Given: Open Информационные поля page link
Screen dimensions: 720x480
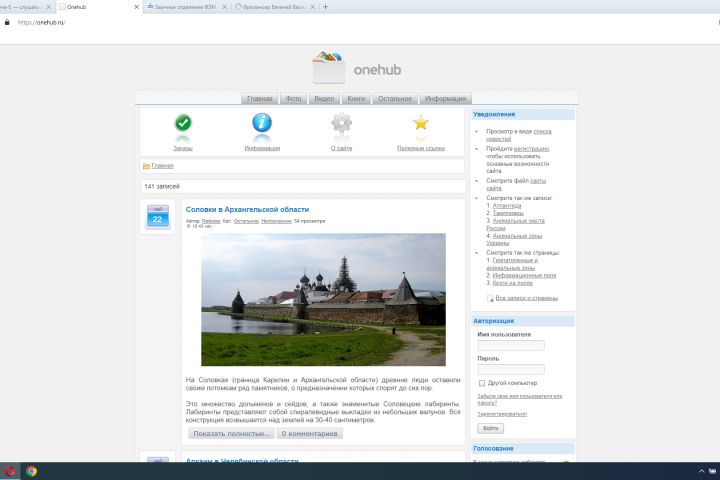Looking at the screenshot, I should (524, 276).
